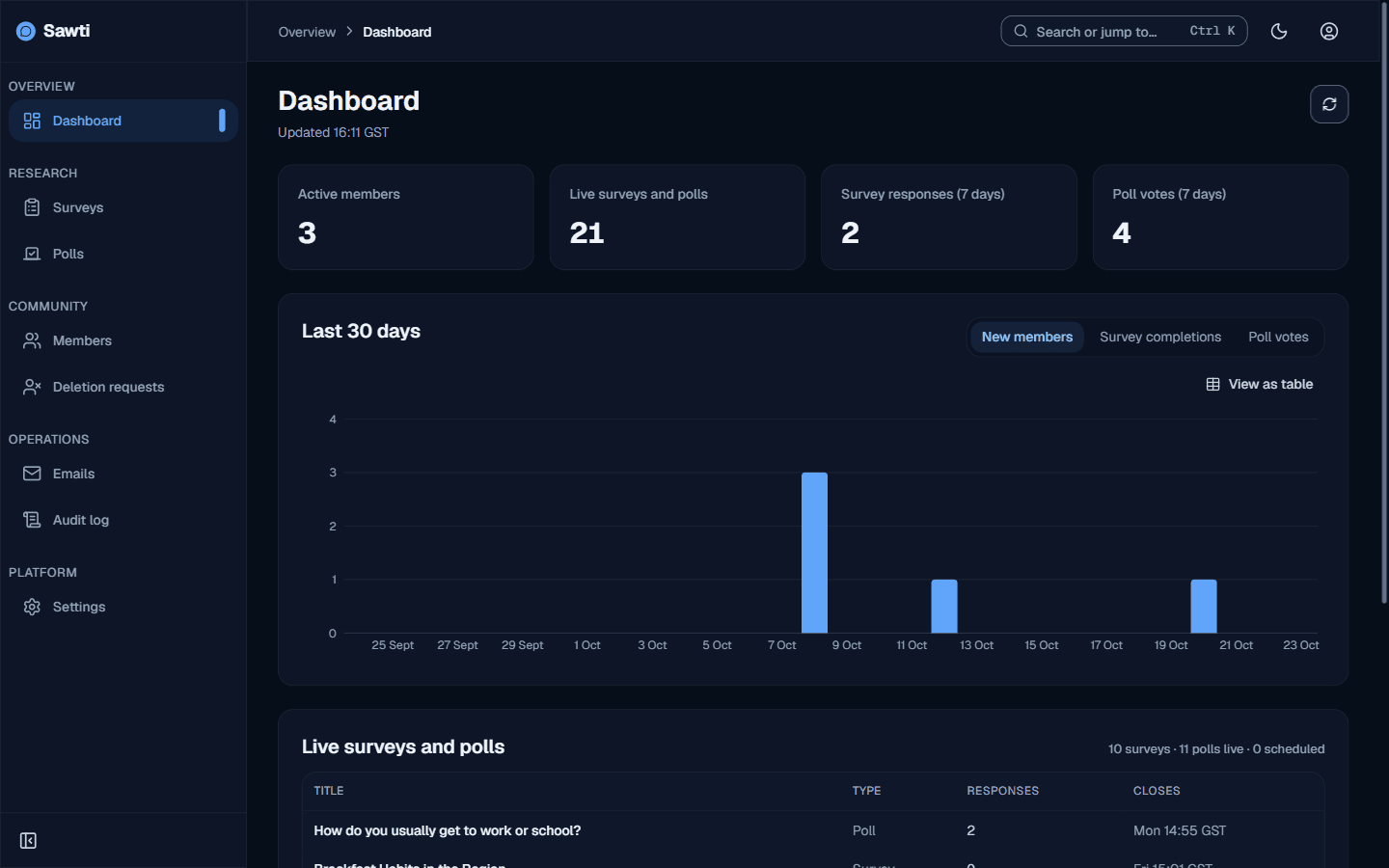Open Members via its people icon

pyautogui.click(x=32, y=340)
